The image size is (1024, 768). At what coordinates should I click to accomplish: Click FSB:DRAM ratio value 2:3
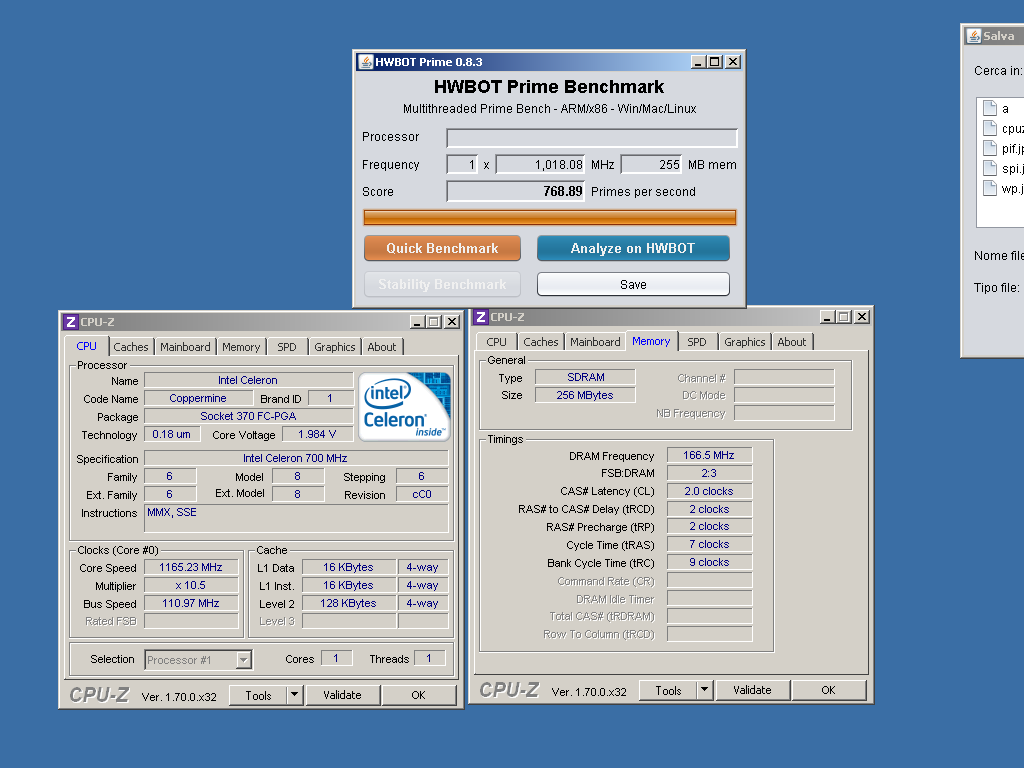[709, 473]
